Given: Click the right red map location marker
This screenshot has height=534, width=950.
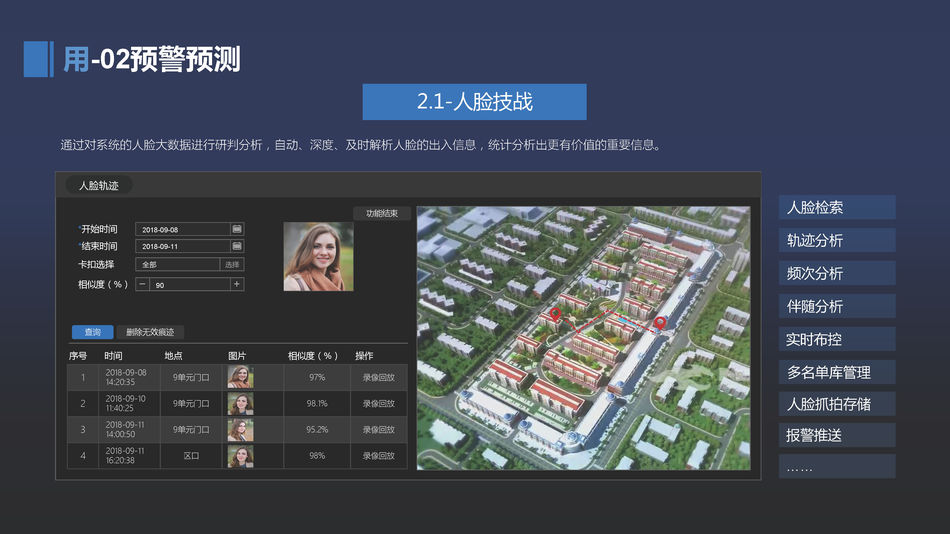Looking at the screenshot, I should tap(660, 322).
